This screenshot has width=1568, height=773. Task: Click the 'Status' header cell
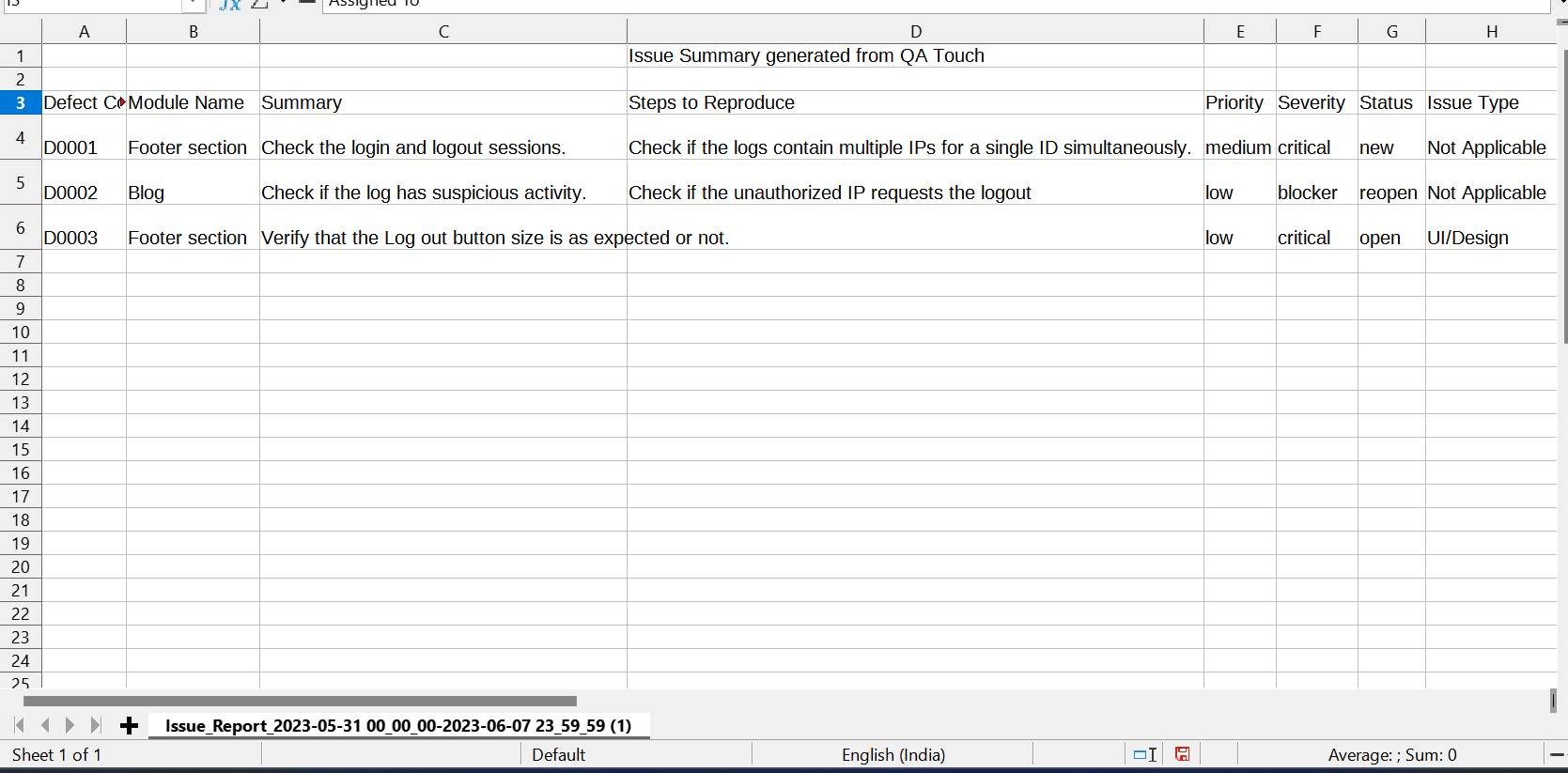coord(1391,102)
